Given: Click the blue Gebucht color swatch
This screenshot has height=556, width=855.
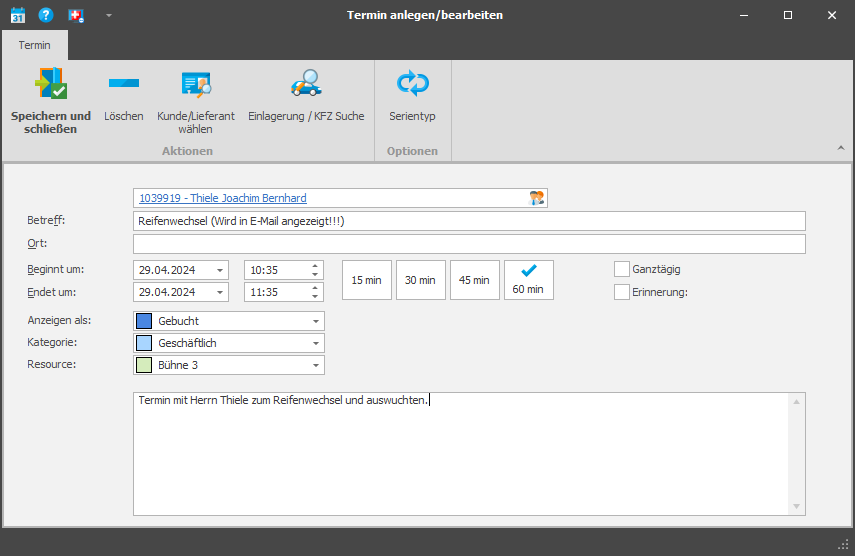Looking at the screenshot, I should click(x=144, y=321).
